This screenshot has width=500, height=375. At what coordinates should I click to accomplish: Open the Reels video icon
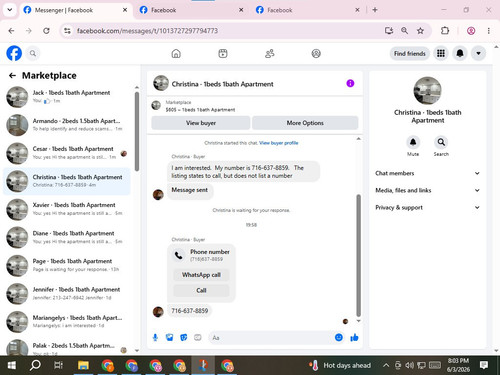pos(223,53)
